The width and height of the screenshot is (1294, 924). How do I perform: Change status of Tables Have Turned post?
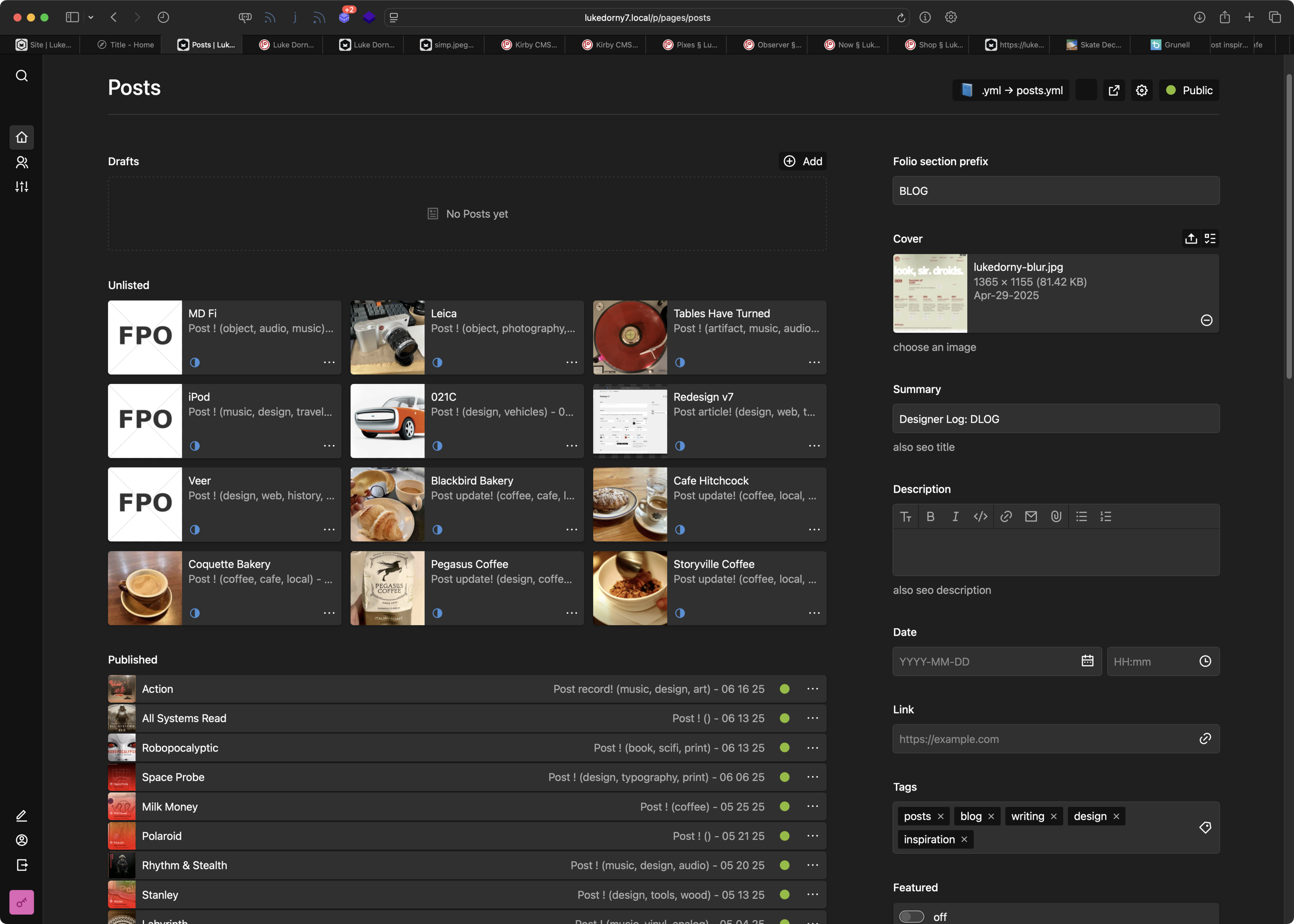(x=680, y=362)
